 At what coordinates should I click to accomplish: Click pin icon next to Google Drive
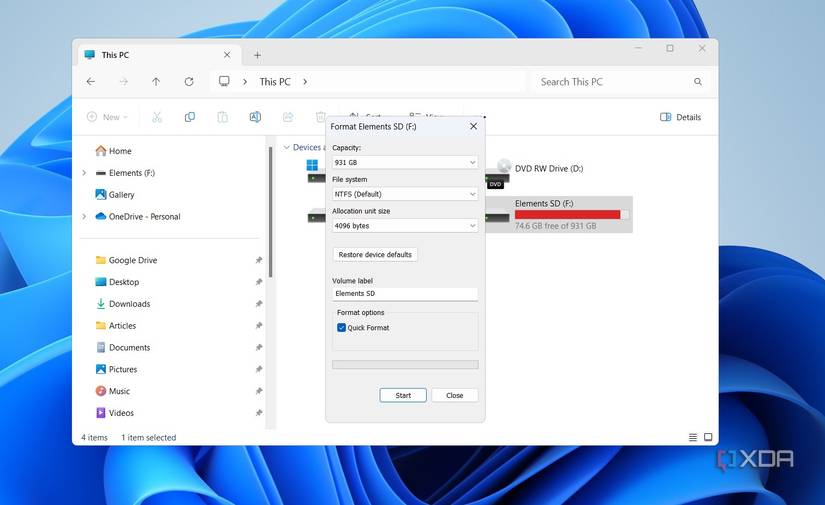[x=258, y=260]
